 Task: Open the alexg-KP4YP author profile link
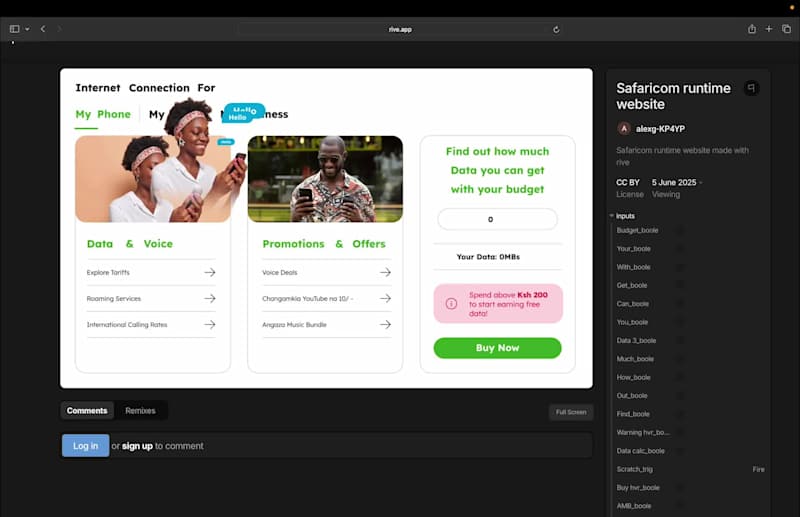pos(660,129)
